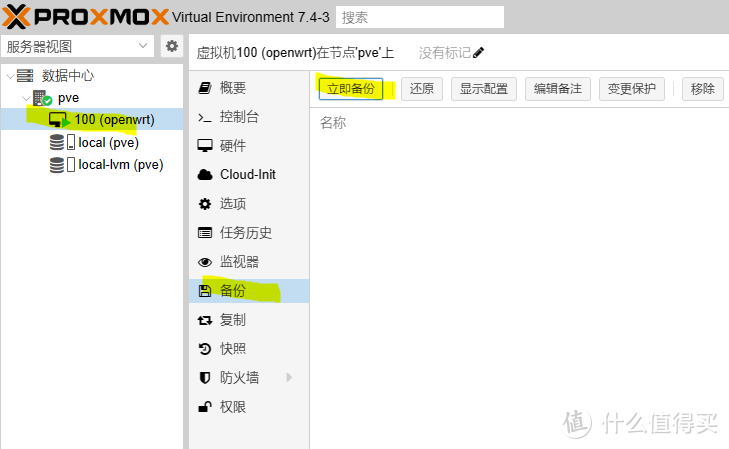
Task: Click the running VM monitor icon
Action: (59, 120)
